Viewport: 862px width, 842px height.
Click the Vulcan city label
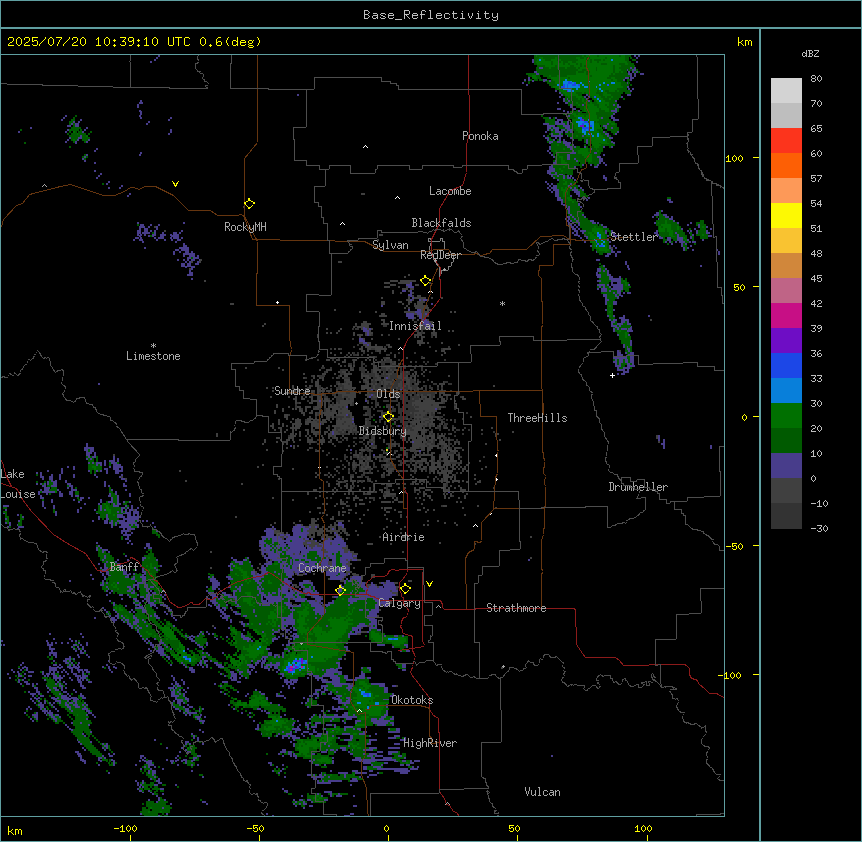[543, 792]
